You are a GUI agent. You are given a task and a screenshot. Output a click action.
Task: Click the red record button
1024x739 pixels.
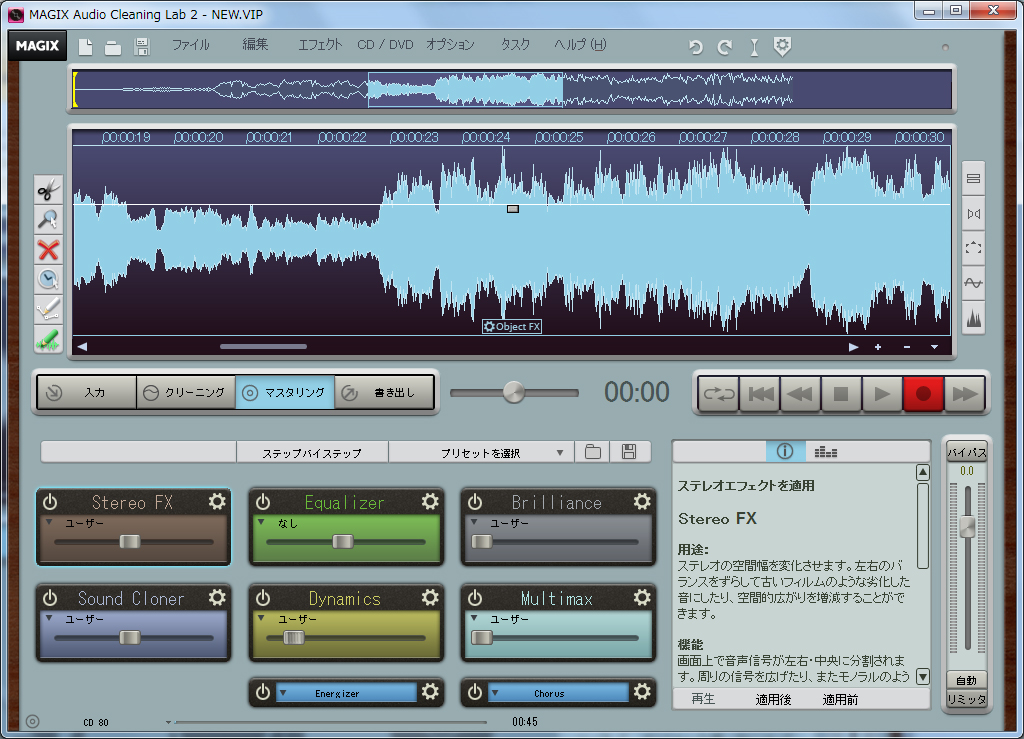(x=923, y=394)
